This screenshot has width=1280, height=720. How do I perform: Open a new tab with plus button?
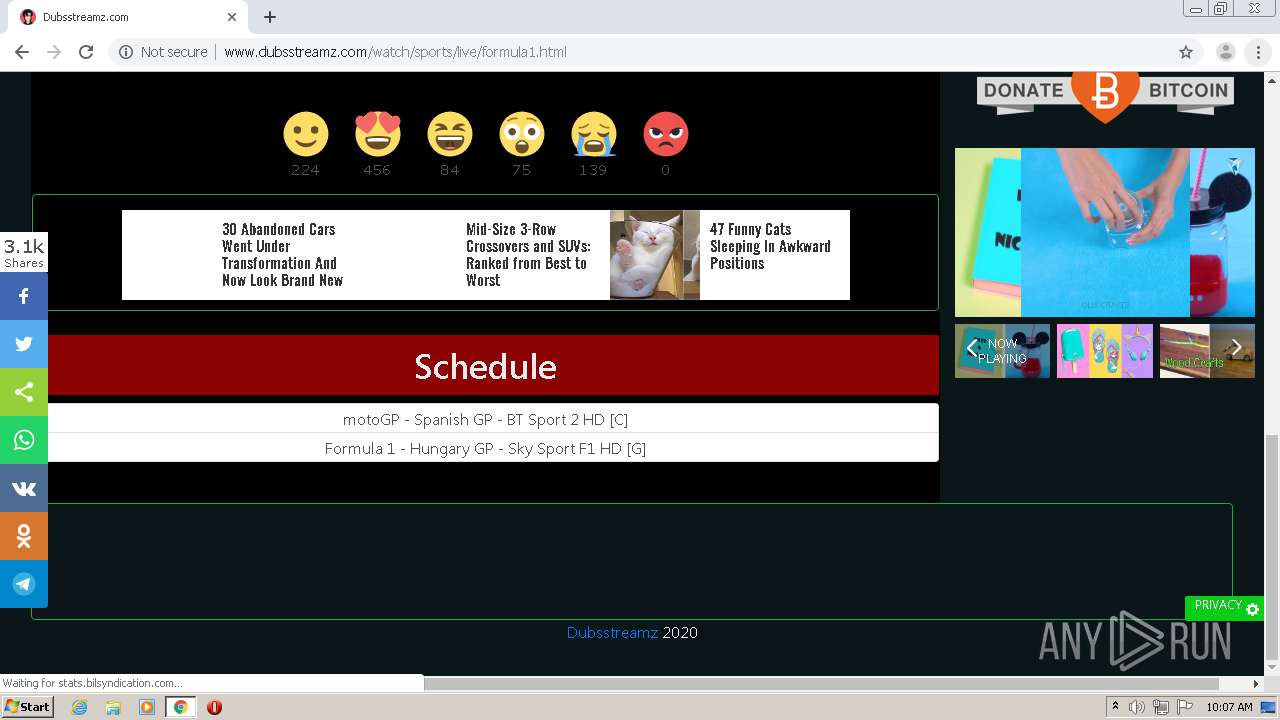[x=270, y=17]
